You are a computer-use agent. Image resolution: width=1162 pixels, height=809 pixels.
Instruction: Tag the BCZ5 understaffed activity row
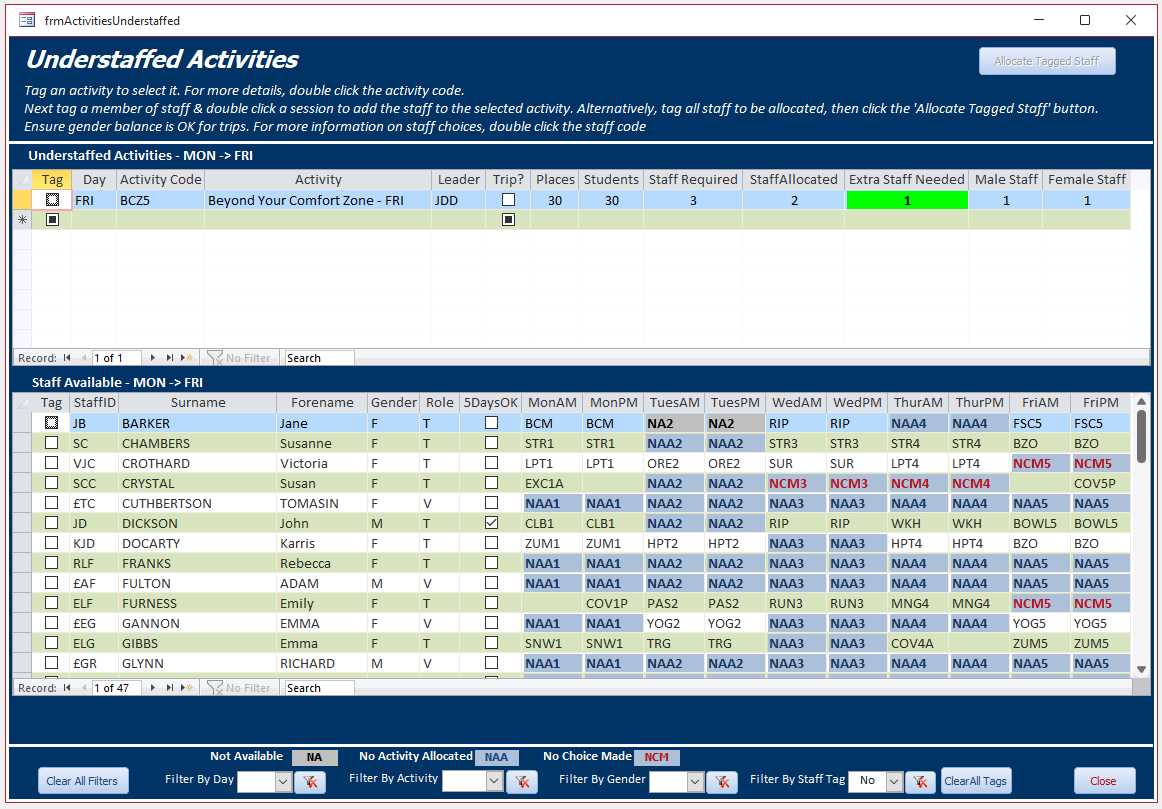pos(52,200)
